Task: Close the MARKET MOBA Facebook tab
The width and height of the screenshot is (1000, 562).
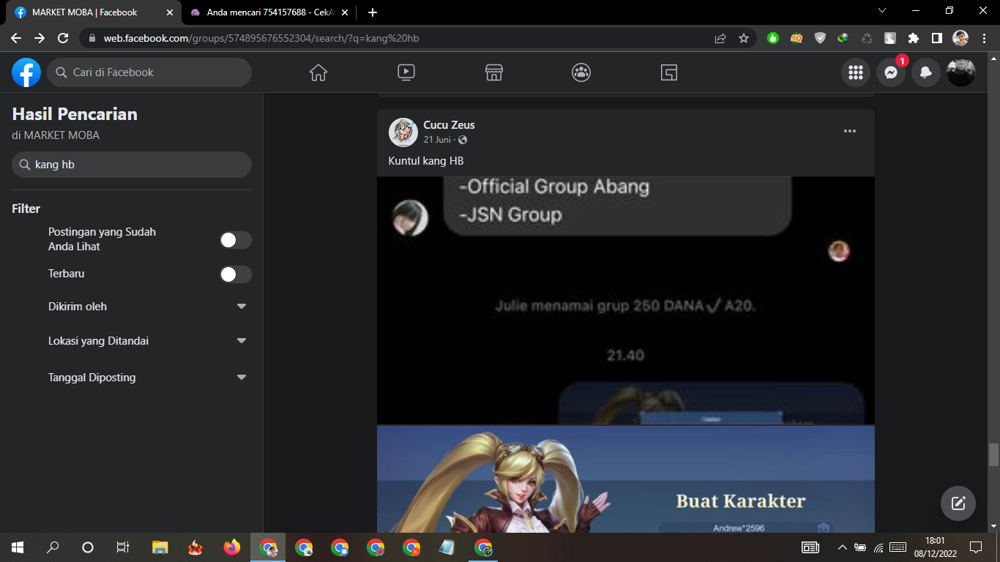Action: (x=170, y=13)
